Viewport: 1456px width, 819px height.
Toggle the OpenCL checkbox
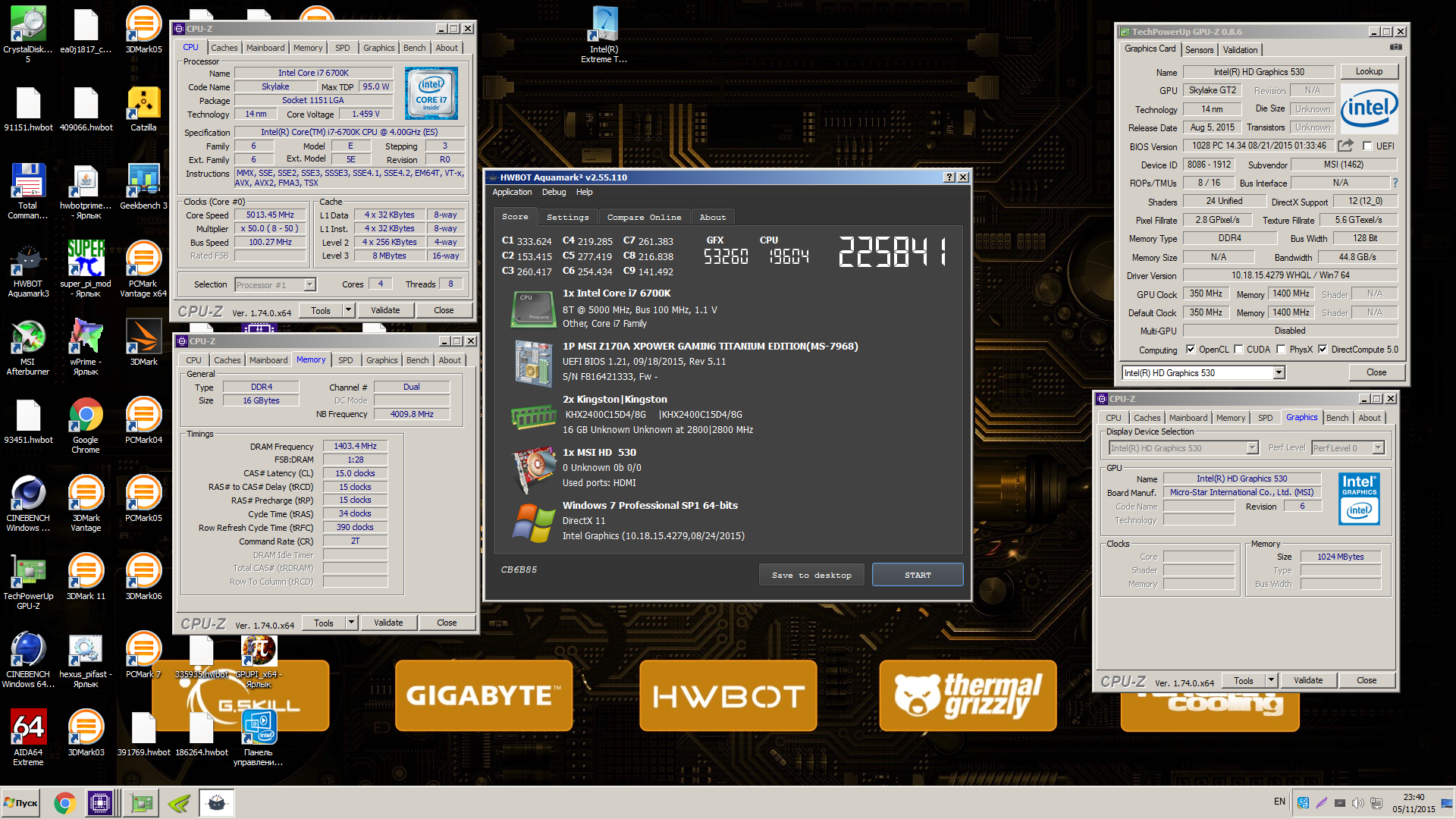coord(1191,350)
